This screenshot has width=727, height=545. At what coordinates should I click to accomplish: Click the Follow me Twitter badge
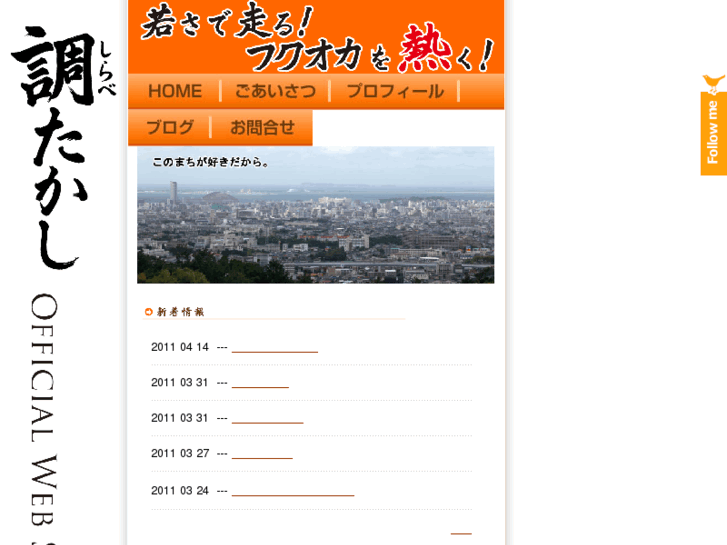point(714,124)
